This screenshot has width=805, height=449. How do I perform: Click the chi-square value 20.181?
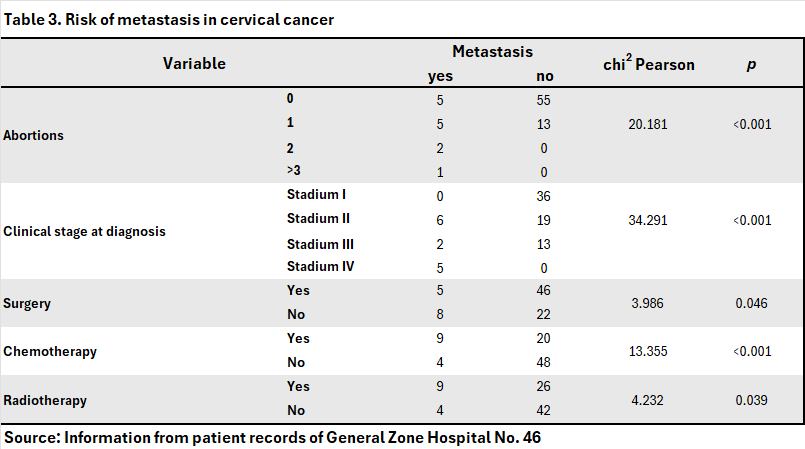click(x=648, y=125)
